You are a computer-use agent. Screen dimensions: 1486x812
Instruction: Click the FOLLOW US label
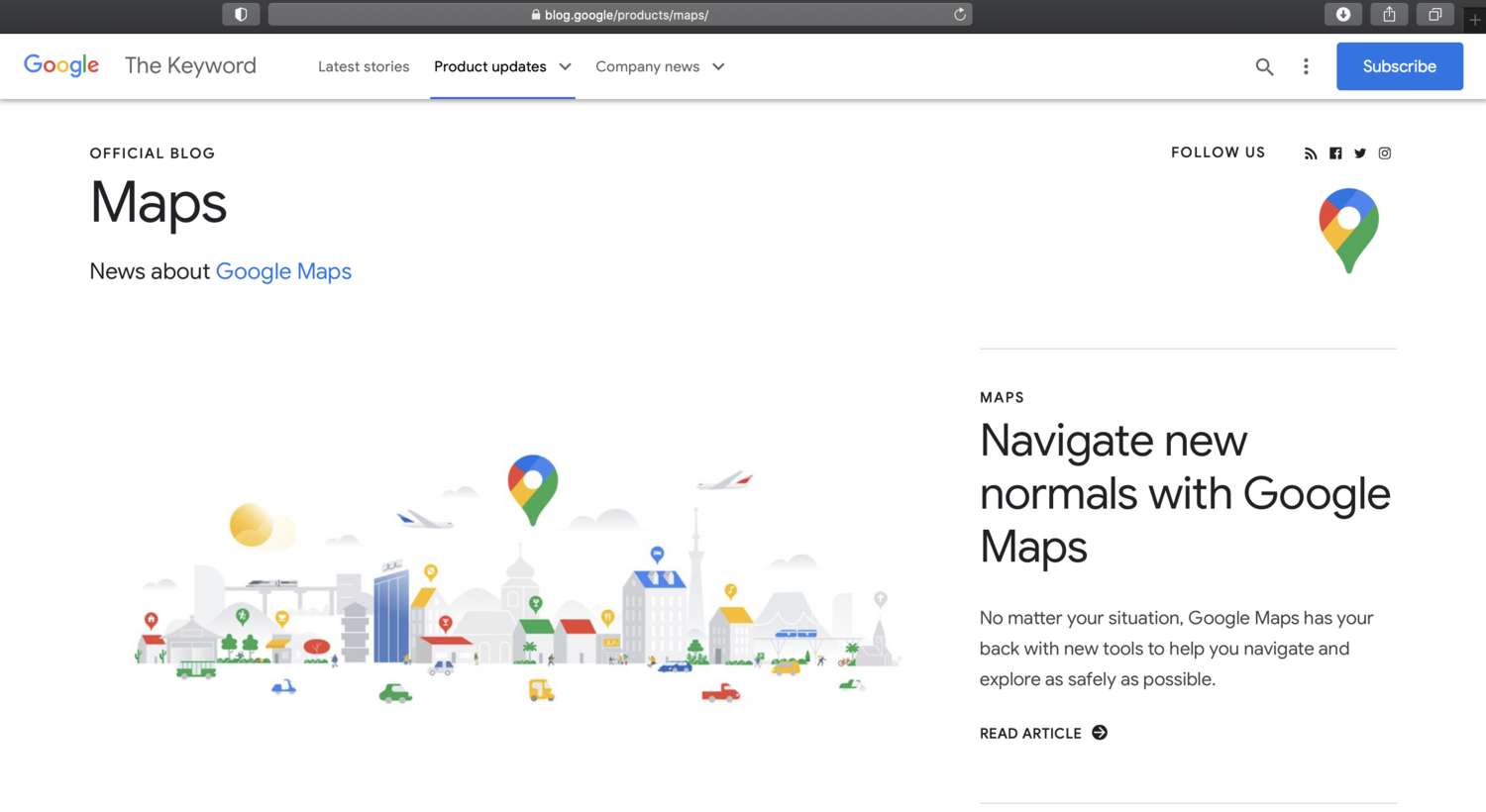click(1218, 152)
